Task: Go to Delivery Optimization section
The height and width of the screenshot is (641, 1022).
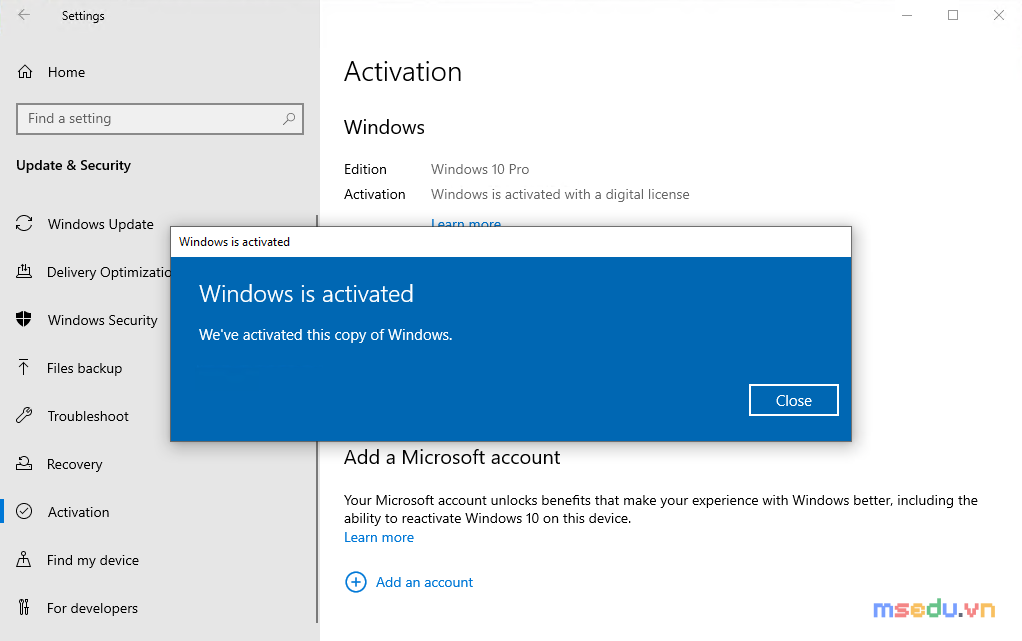Action: click(108, 272)
